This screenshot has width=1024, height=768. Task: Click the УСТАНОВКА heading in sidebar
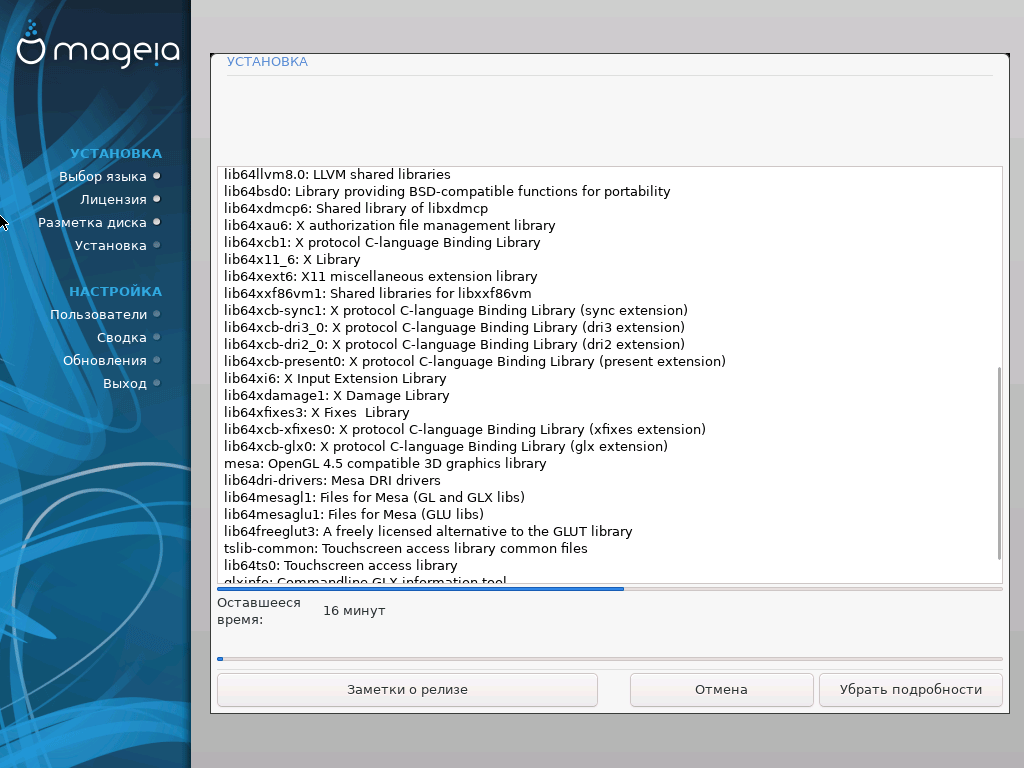coord(115,153)
